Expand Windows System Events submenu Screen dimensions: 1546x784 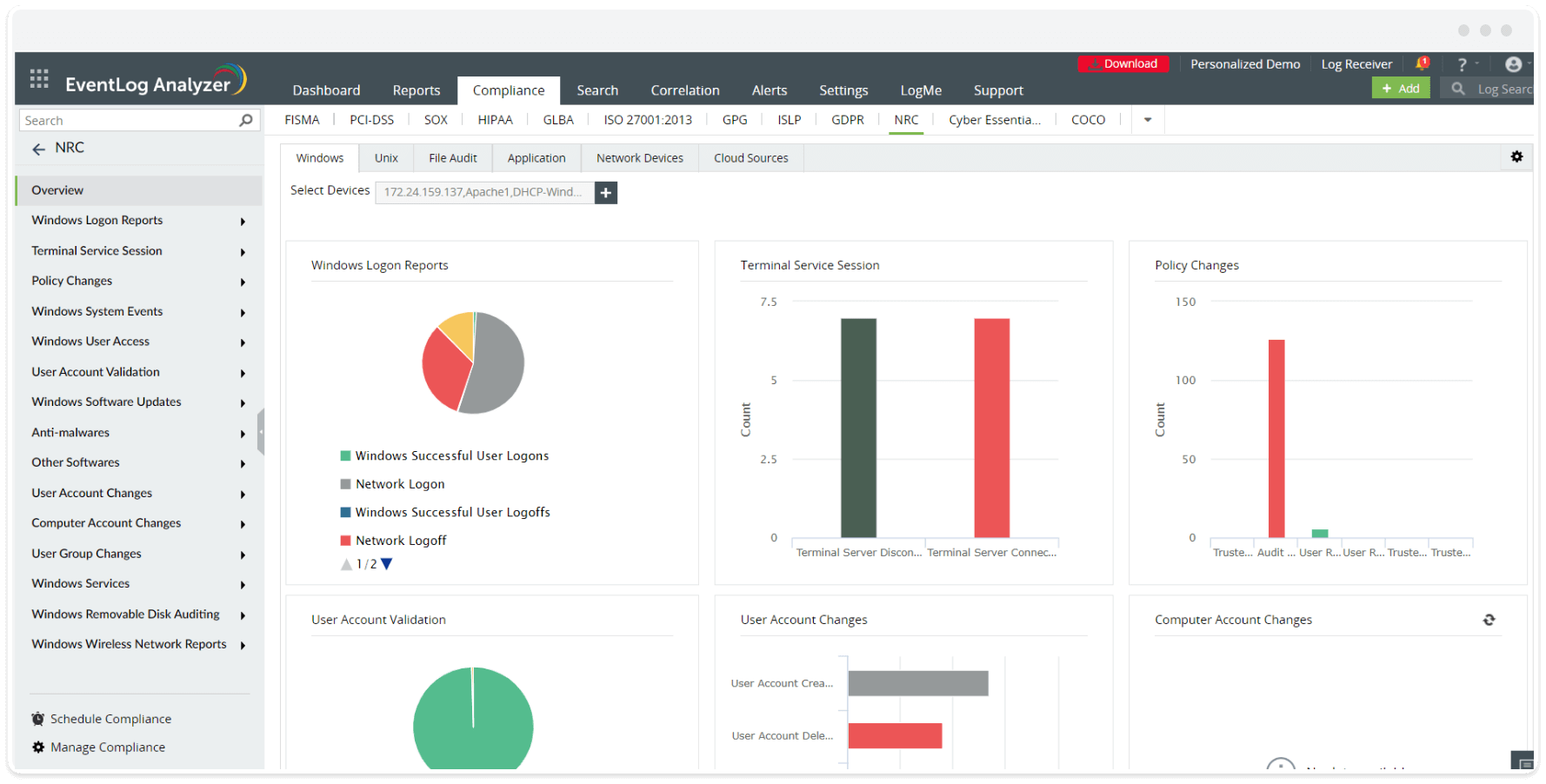pyautogui.click(x=243, y=313)
